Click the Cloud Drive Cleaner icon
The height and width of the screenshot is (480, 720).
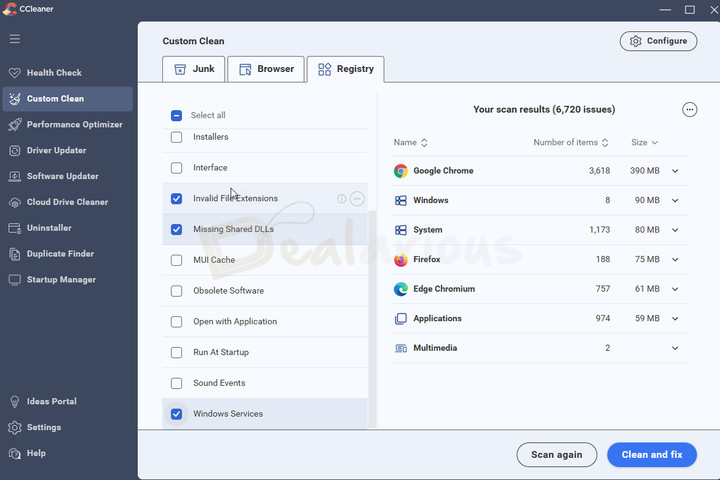[15, 202]
